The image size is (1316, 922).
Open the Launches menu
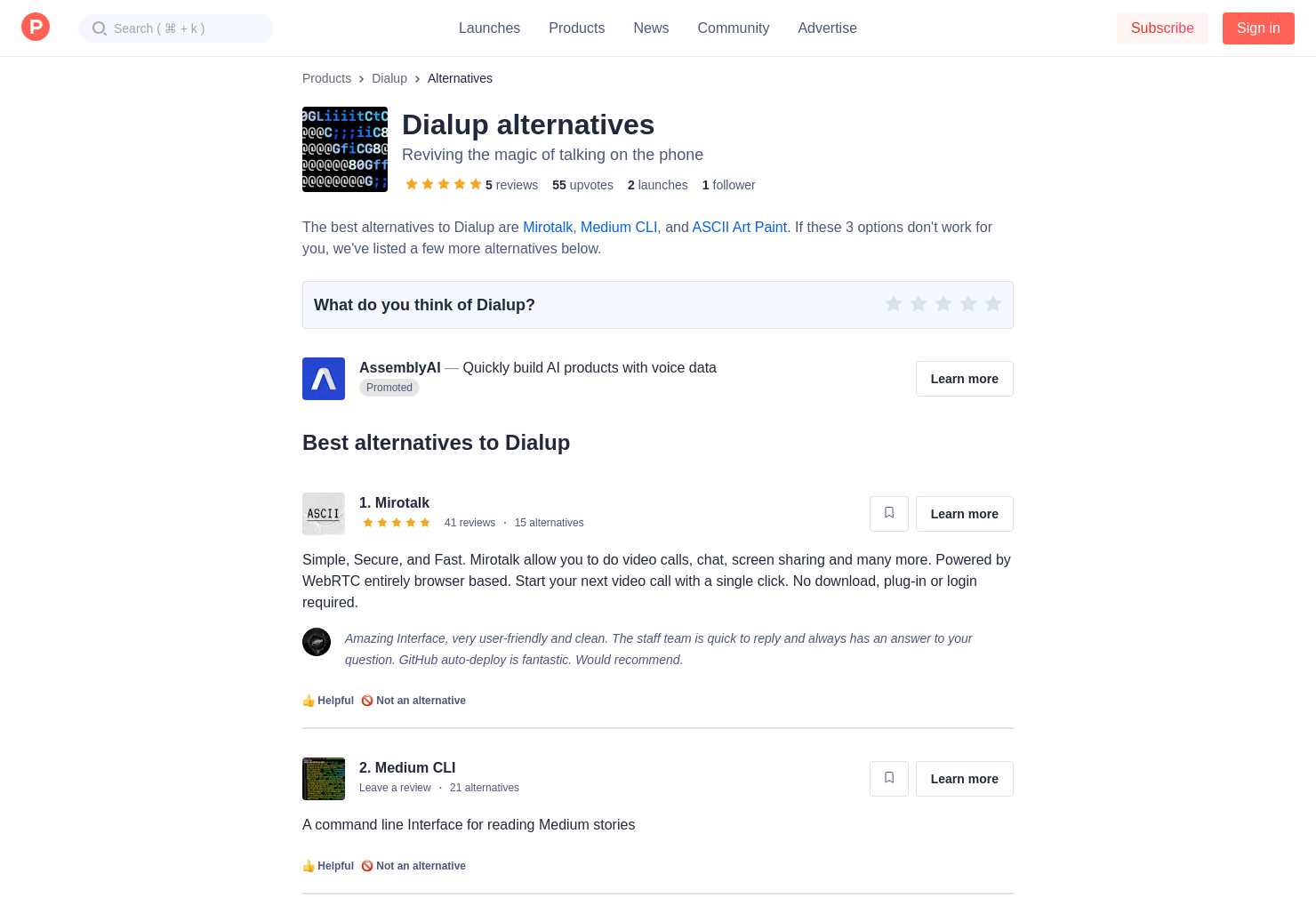[489, 28]
